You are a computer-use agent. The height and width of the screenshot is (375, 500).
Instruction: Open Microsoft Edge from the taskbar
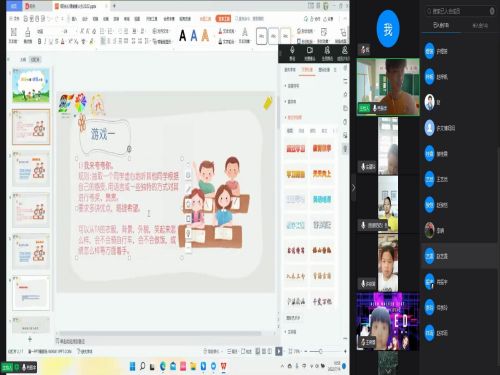tap(163, 366)
